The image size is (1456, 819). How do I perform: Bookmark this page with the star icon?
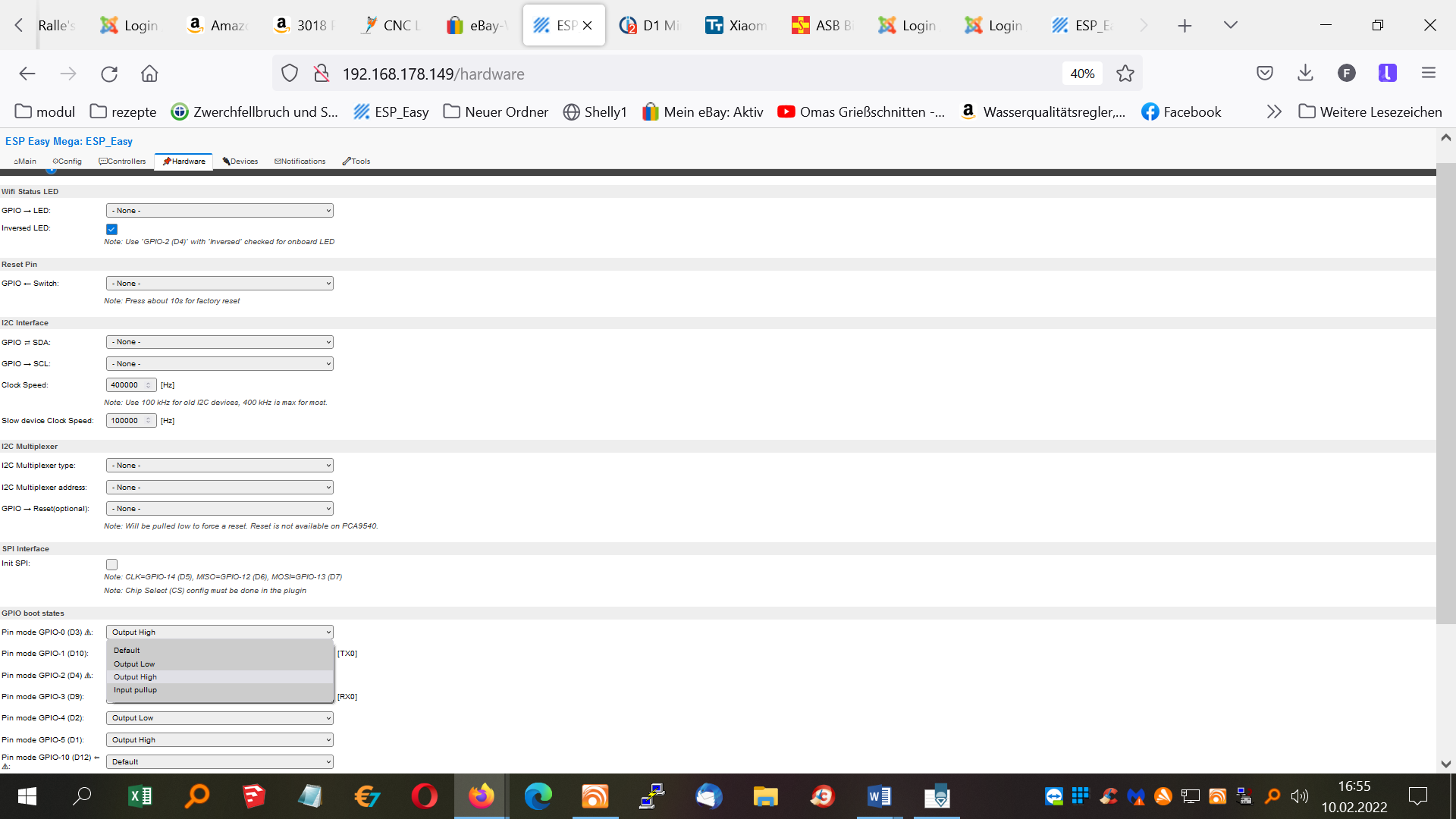[1125, 74]
